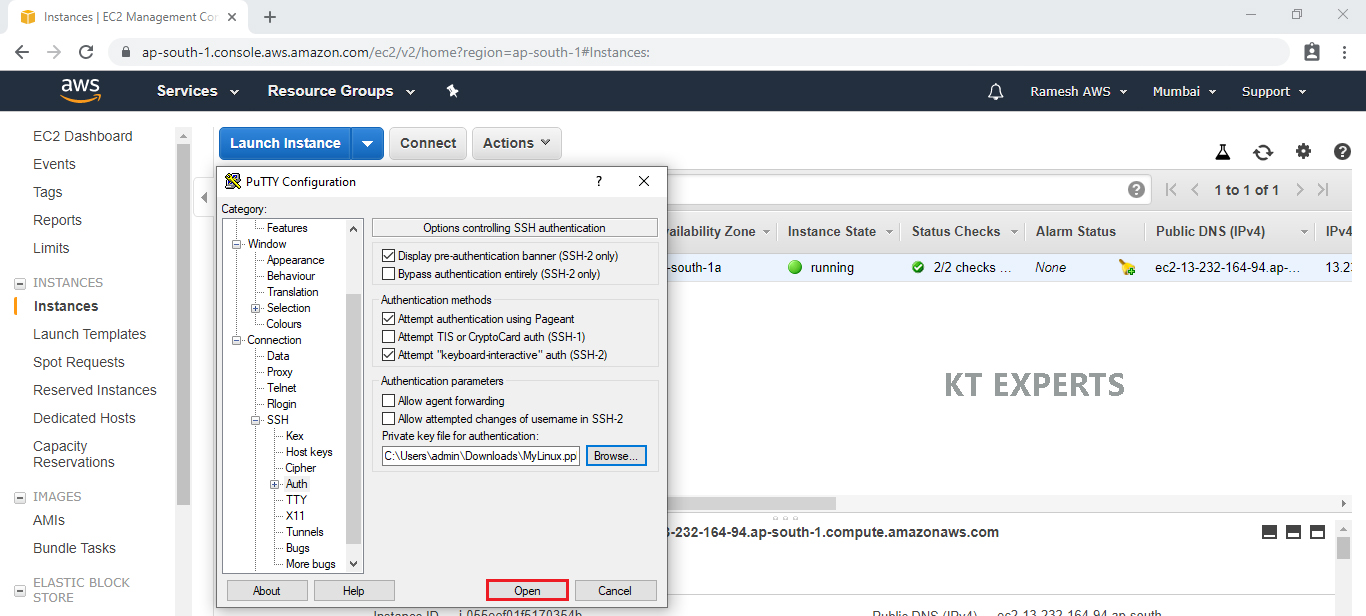Click the alarm status add icon

pos(1127,267)
